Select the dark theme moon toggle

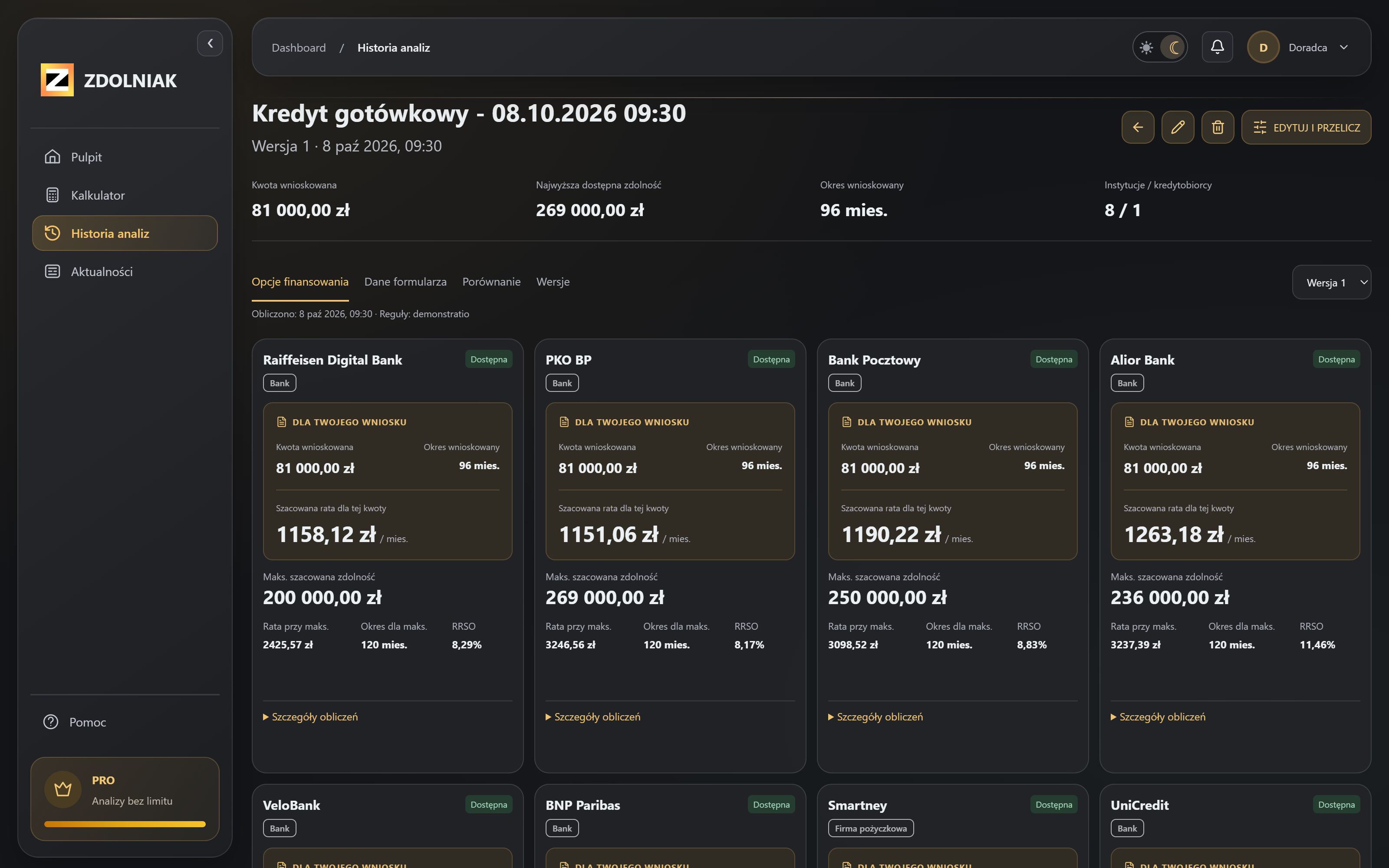coord(1173,47)
